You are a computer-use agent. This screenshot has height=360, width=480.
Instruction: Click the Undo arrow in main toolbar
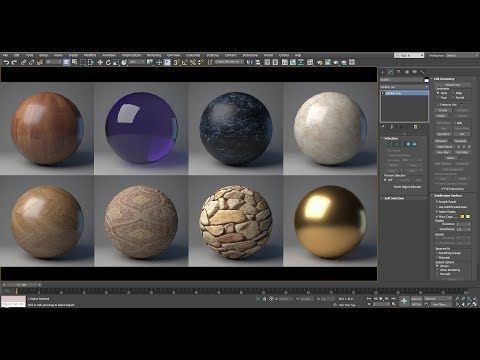click(x=6, y=62)
